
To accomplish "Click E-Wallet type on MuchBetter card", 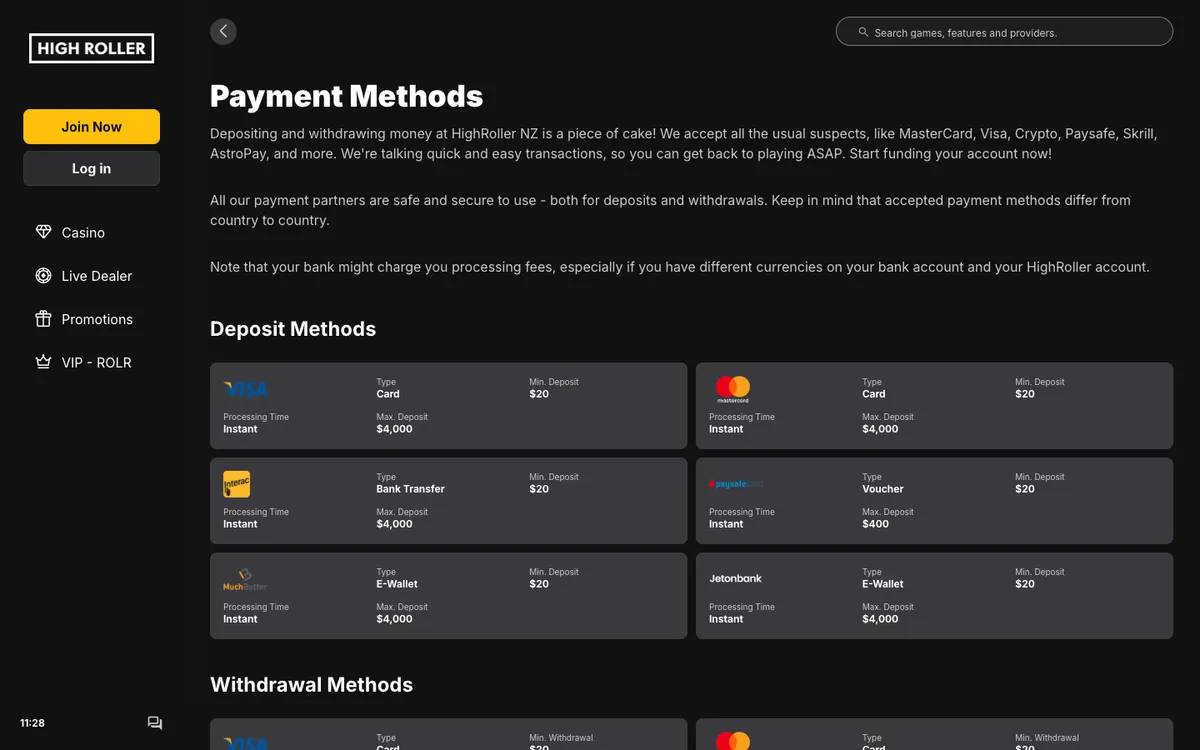I will point(397,584).
